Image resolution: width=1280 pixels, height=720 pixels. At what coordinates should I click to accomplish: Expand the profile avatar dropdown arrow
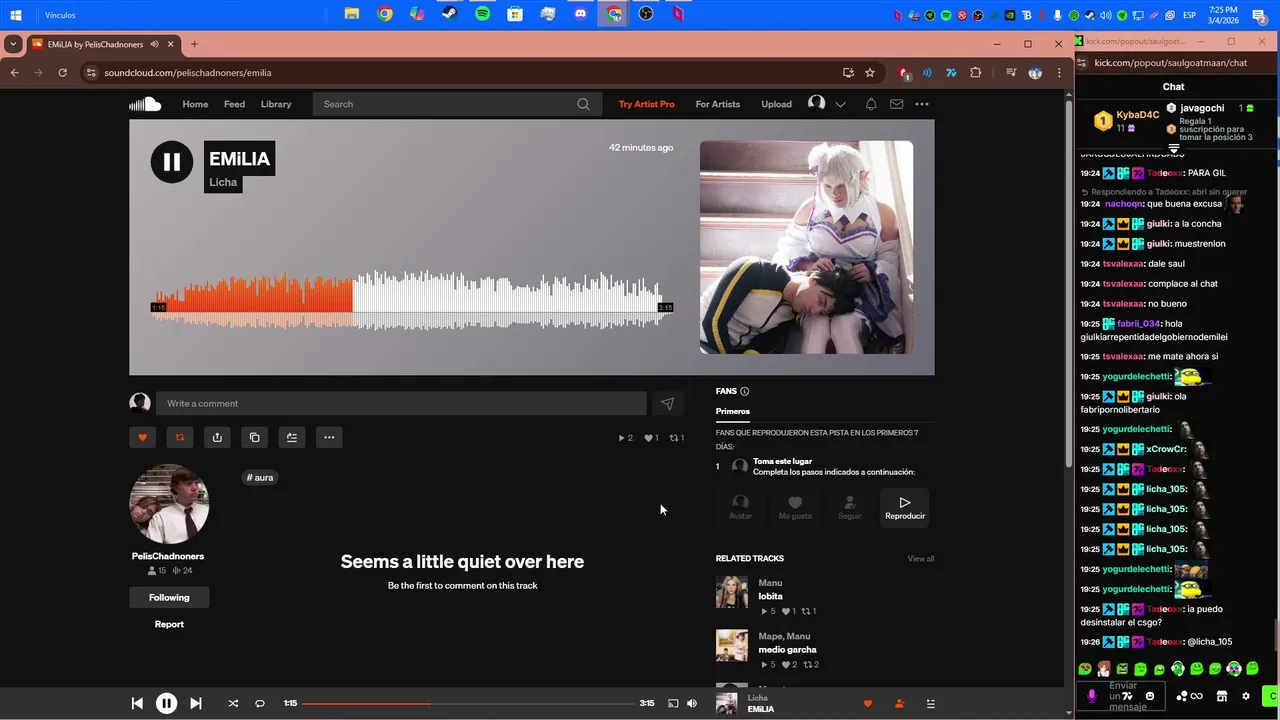point(841,104)
